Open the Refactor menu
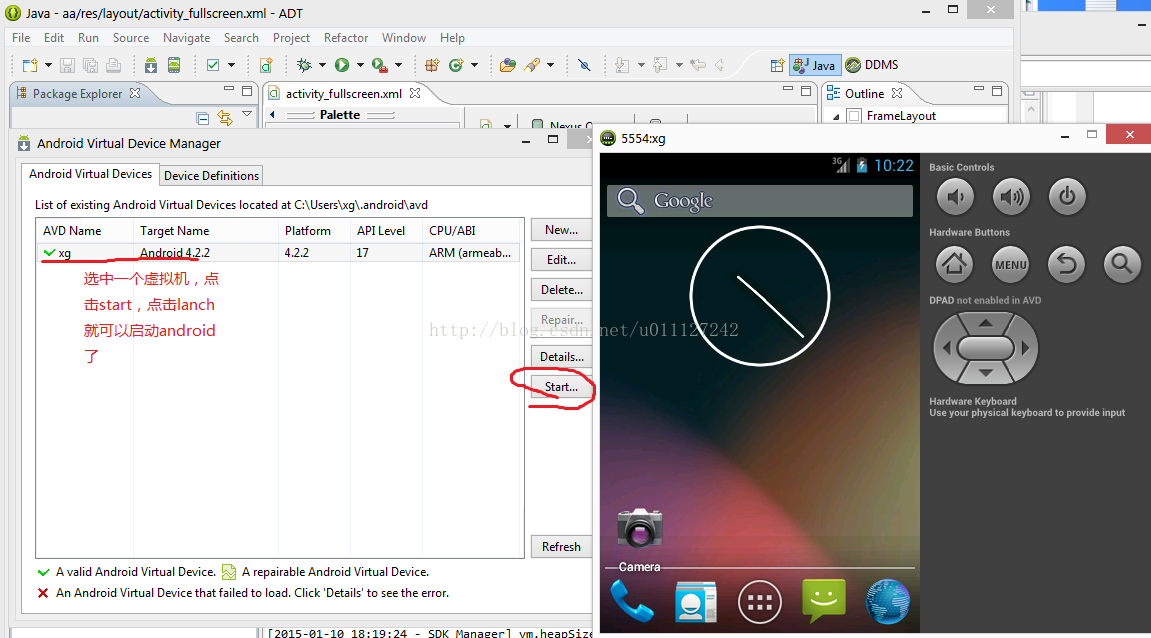The image size is (1151, 638). click(x=346, y=38)
